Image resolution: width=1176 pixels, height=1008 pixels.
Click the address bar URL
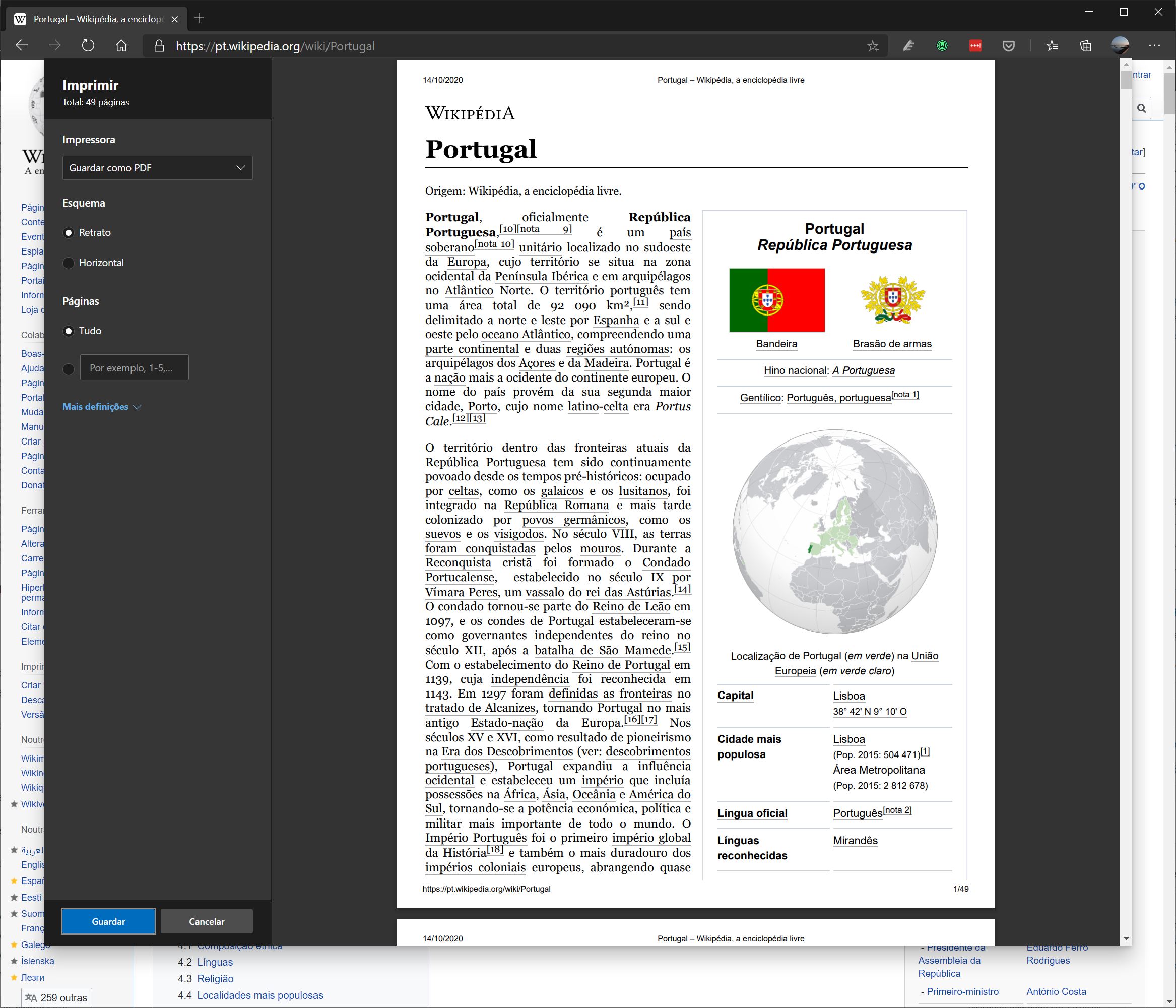(275, 46)
